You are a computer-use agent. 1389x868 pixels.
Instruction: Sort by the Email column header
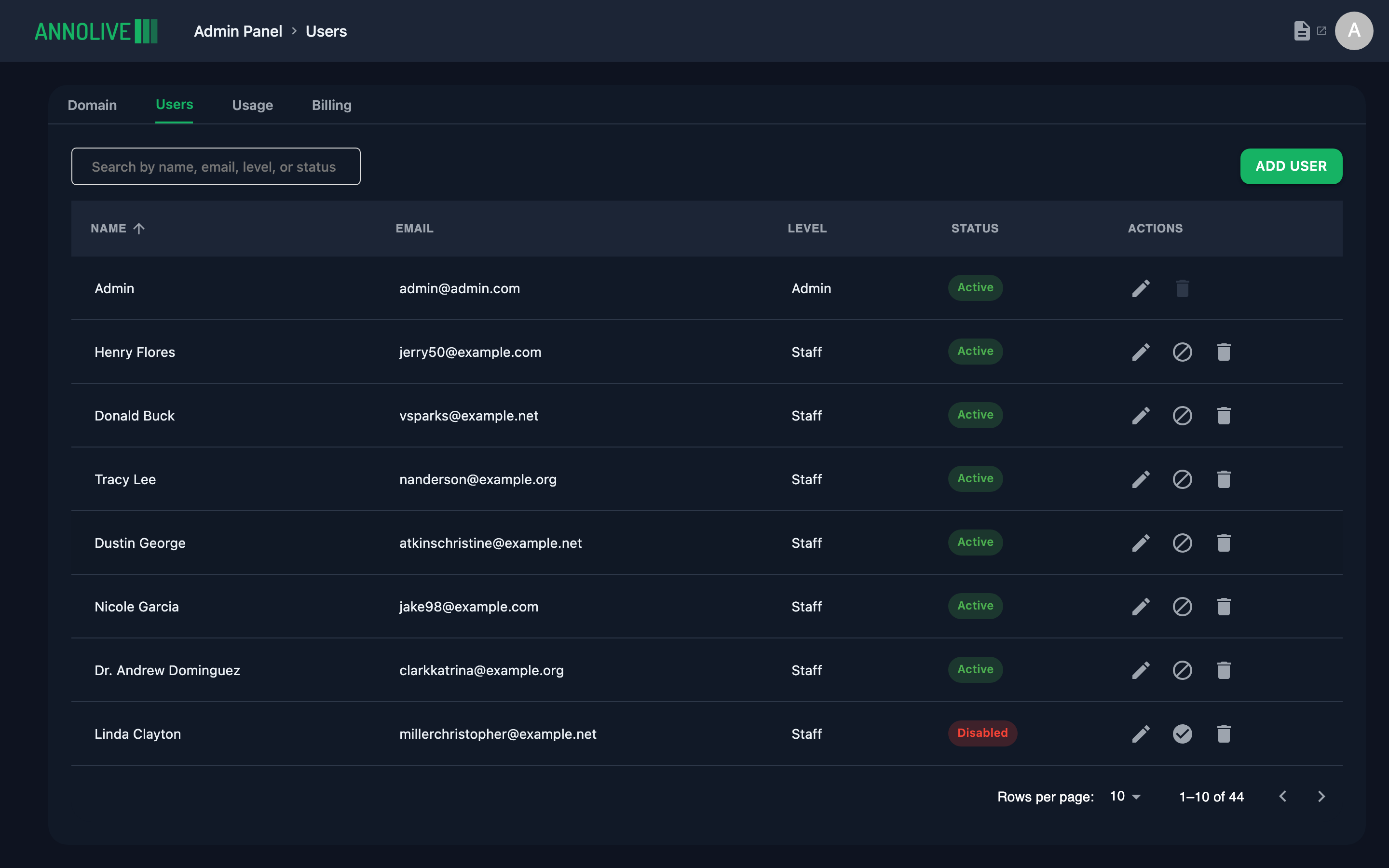pyautogui.click(x=414, y=229)
